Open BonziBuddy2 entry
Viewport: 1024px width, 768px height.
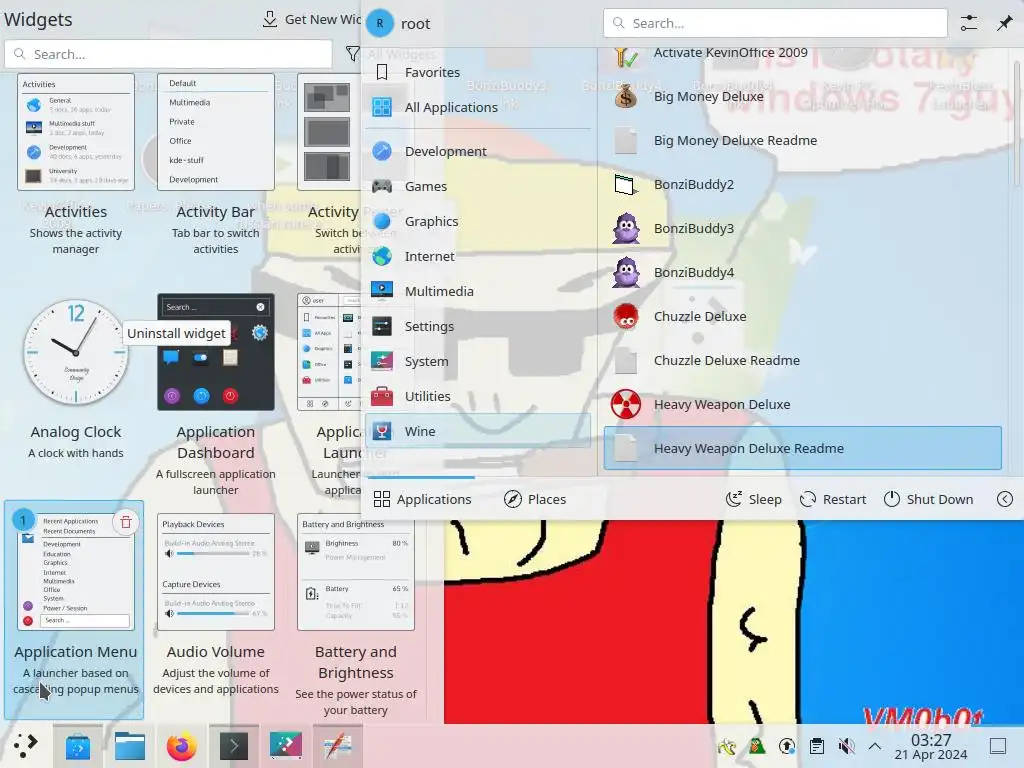click(802, 185)
